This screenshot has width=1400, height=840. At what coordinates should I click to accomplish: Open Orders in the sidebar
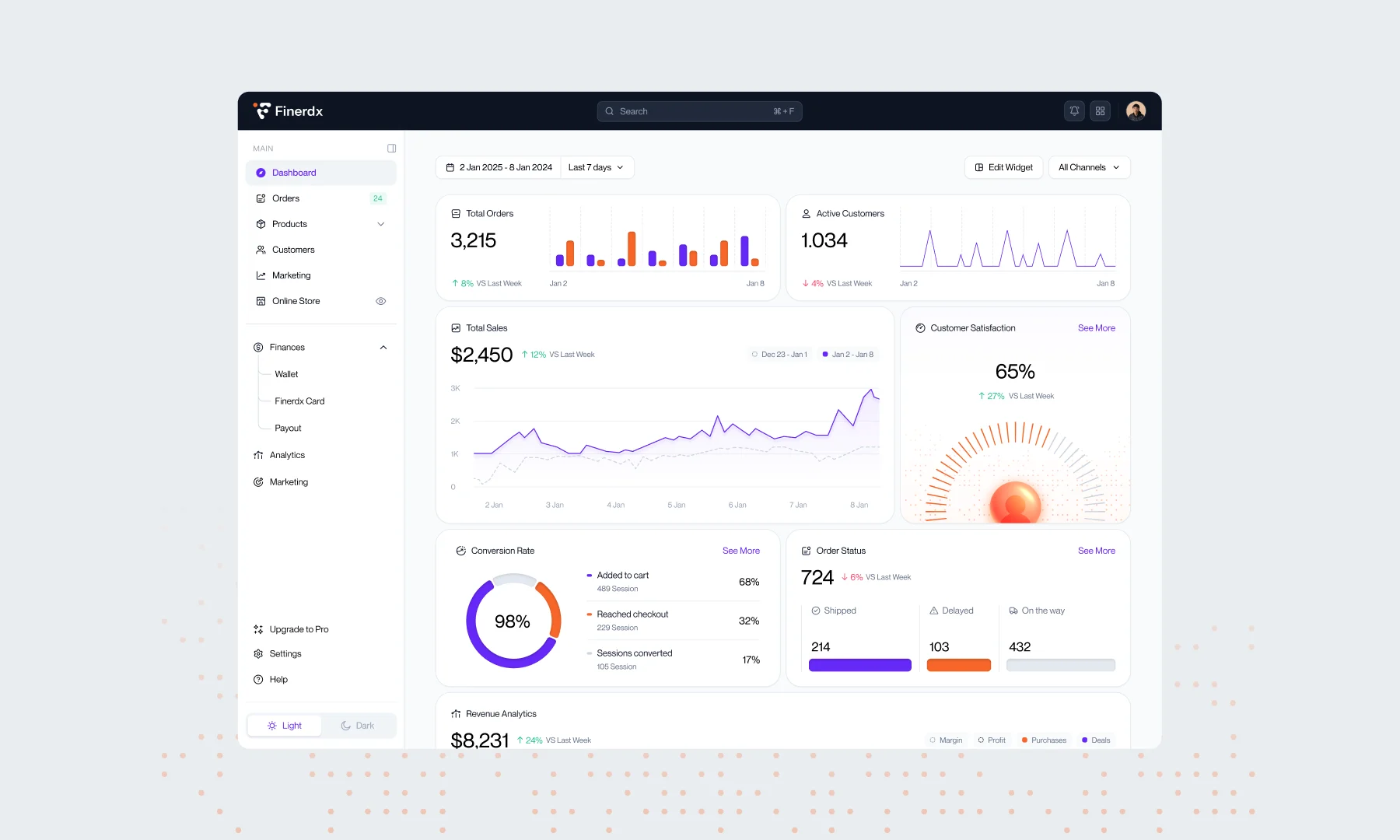pyautogui.click(x=320, y=198)
